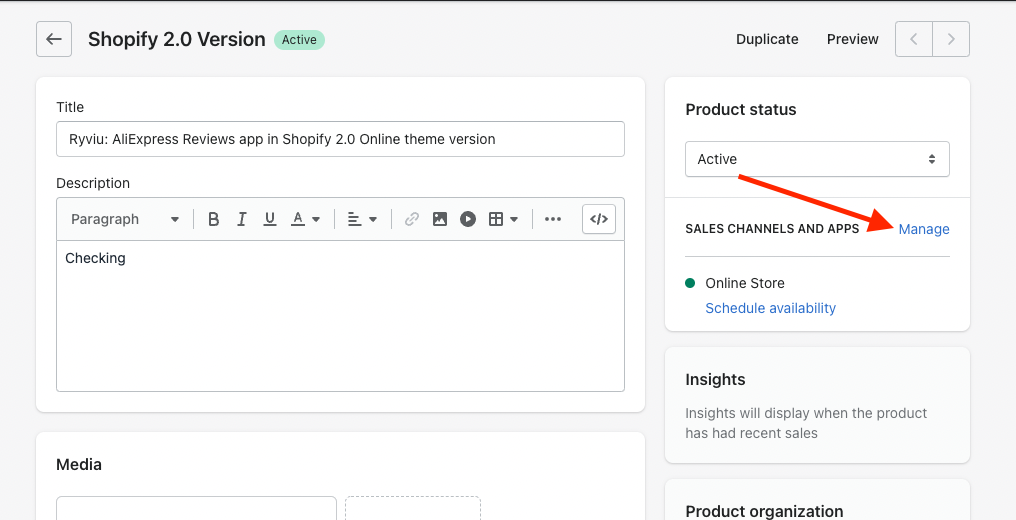1016x520 pixels.
Task: Open the insert table dropdown
Action: point(503,219)
